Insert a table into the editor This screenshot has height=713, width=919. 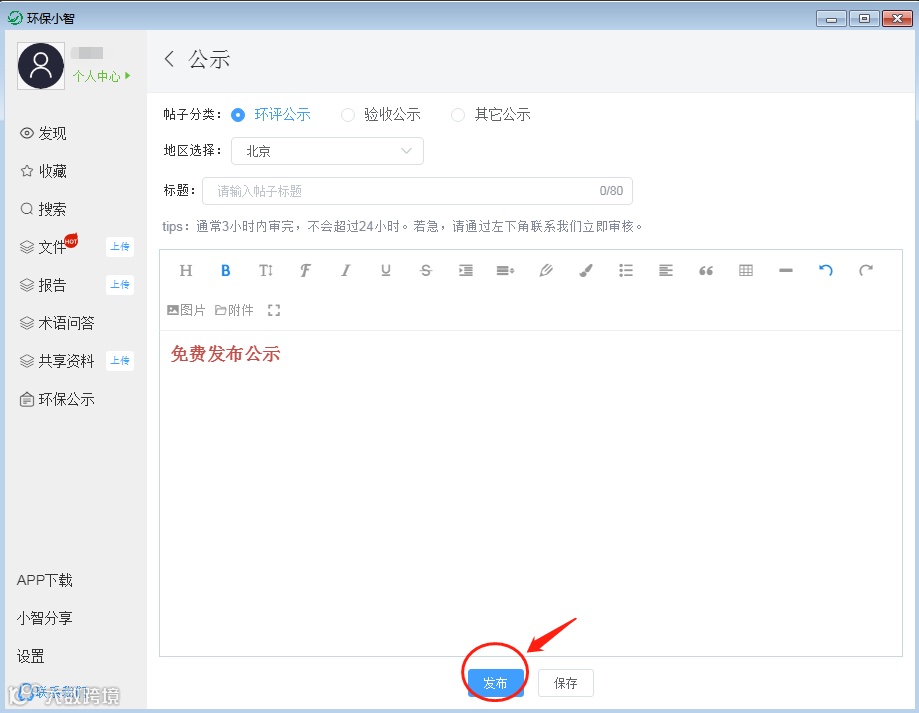point(746,270)
